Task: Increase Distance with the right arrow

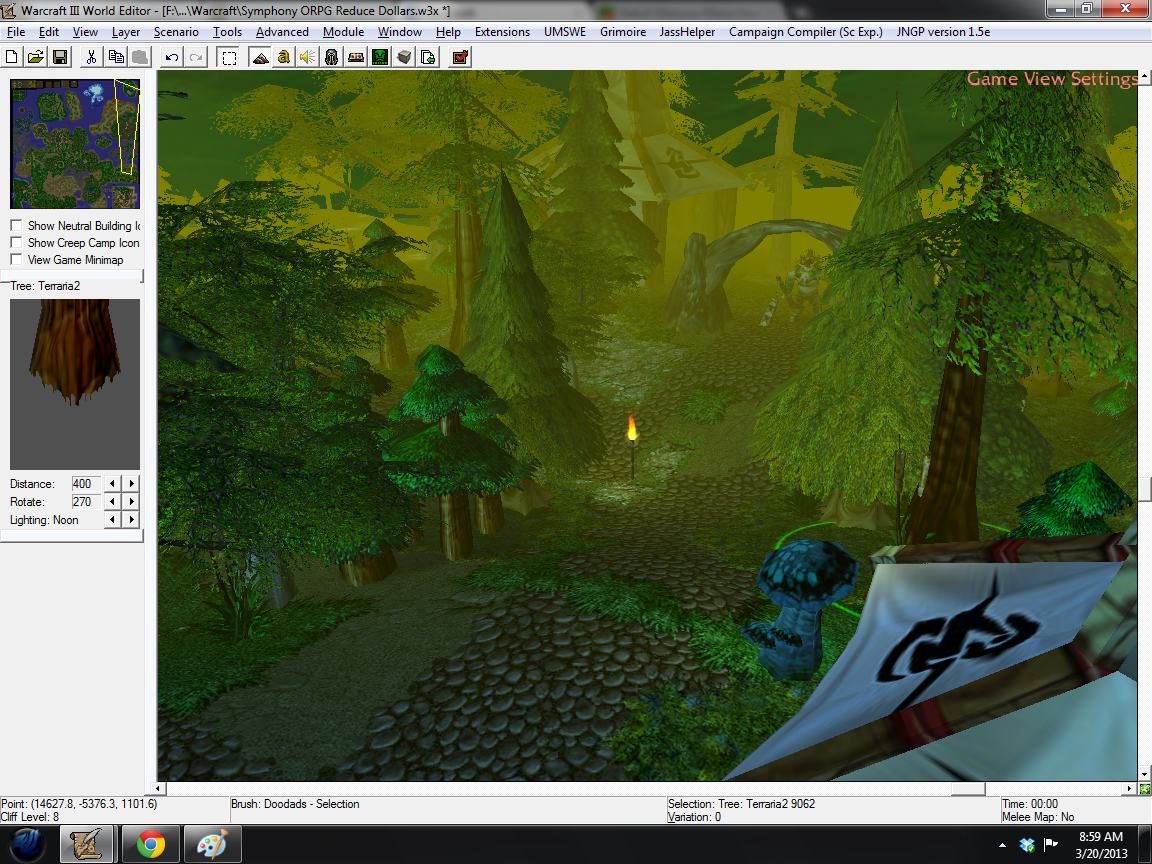Action: (132, 483)
